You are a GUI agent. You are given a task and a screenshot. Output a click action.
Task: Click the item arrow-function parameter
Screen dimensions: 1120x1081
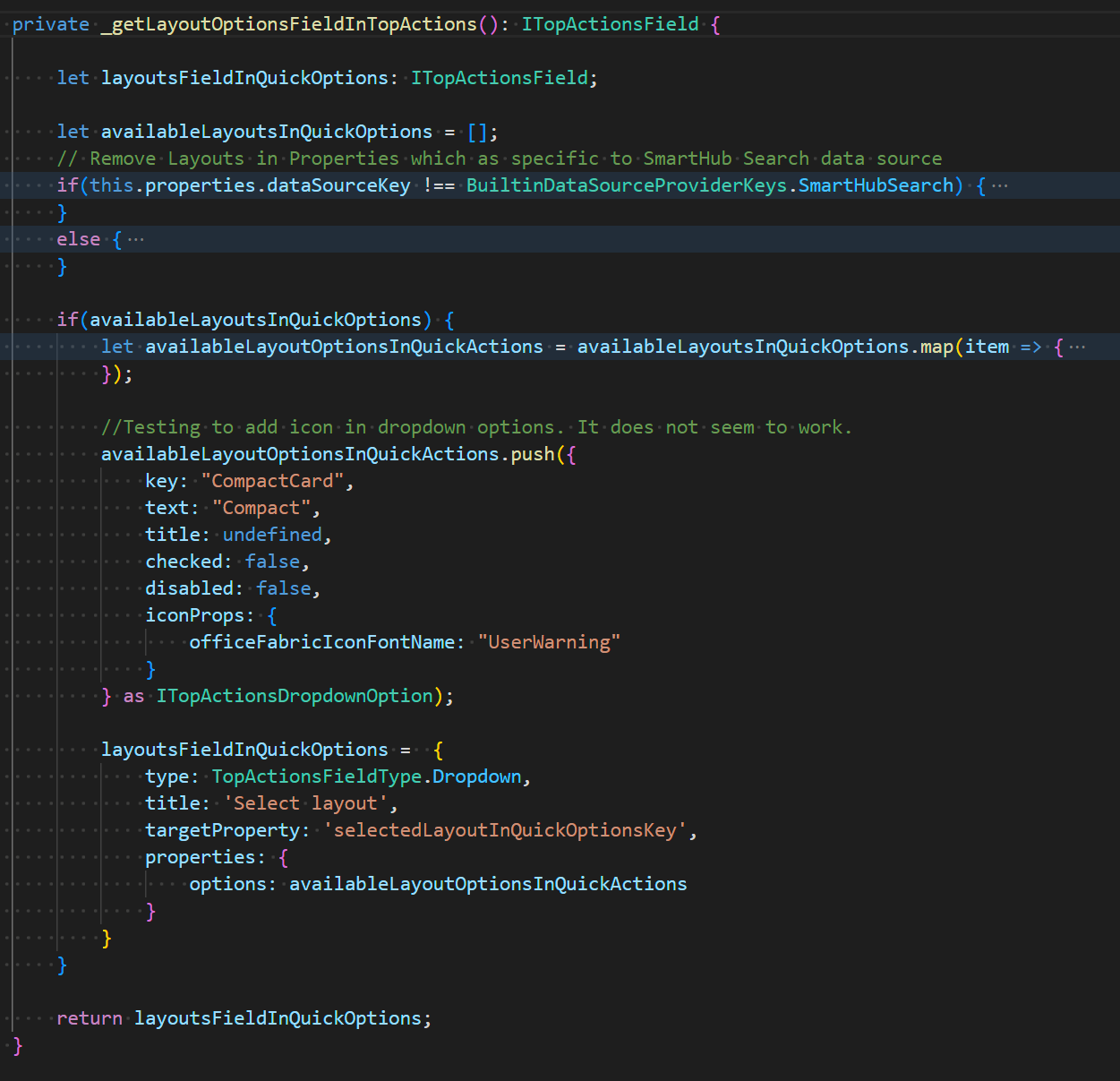tap(987, 347)
